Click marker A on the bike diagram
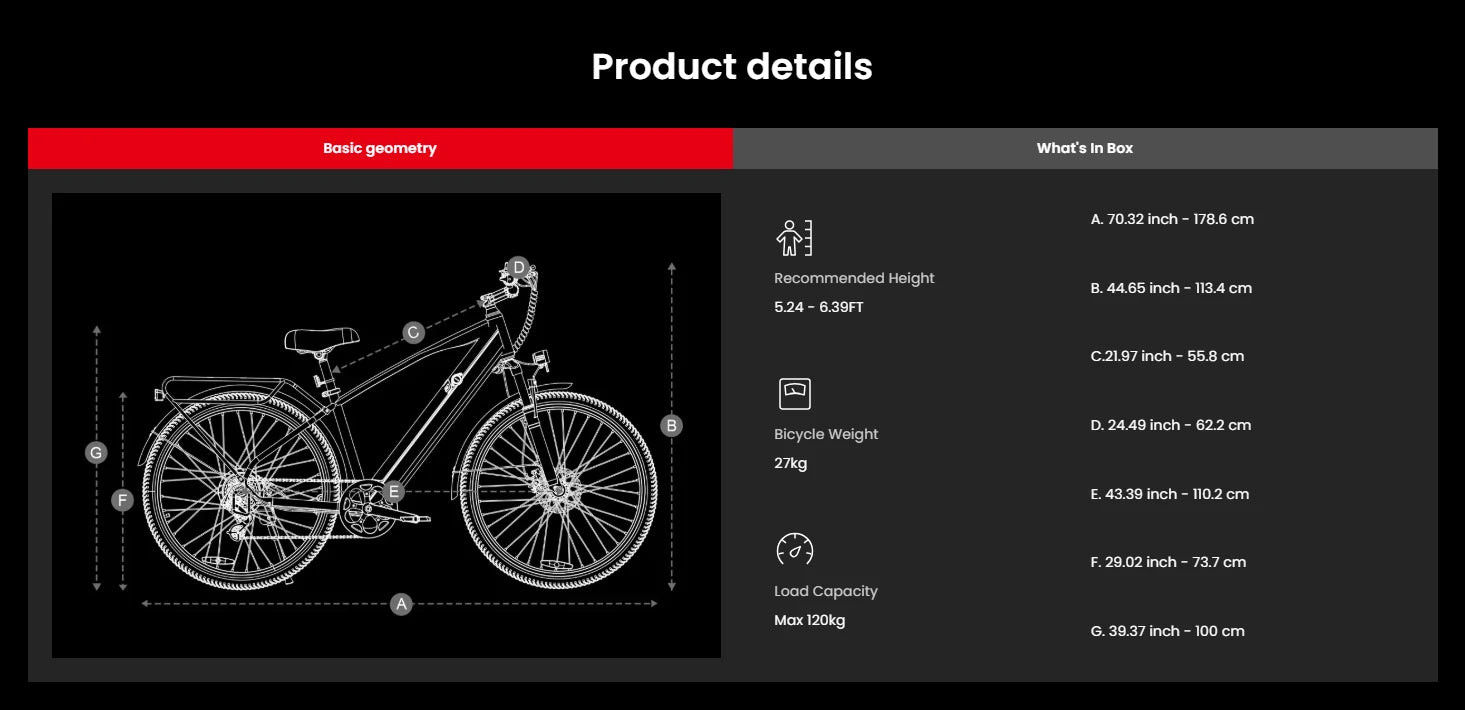The width and height of the screenshot is (1465, 710). pos(401,604)
